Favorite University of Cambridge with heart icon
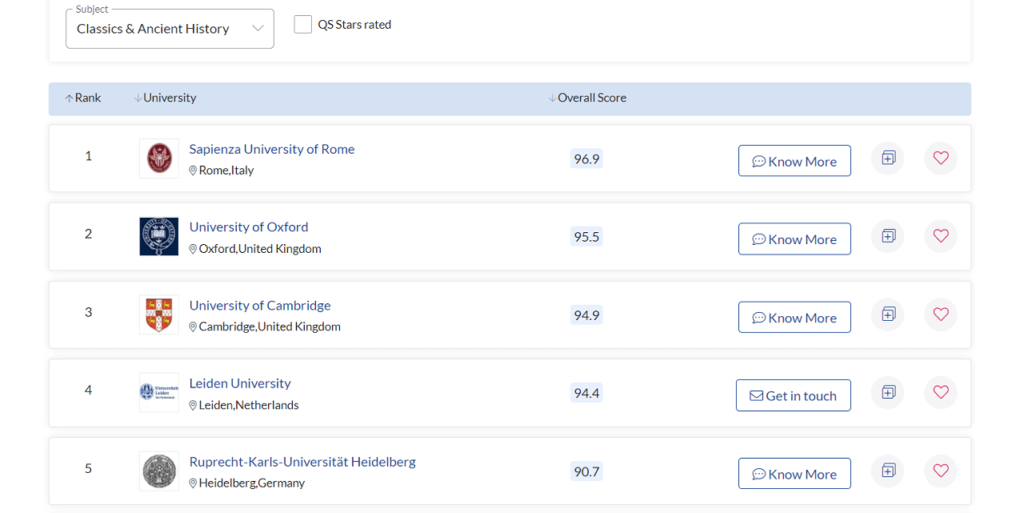The height and width of the screenshot is (513, 1024). coord(940,314)
